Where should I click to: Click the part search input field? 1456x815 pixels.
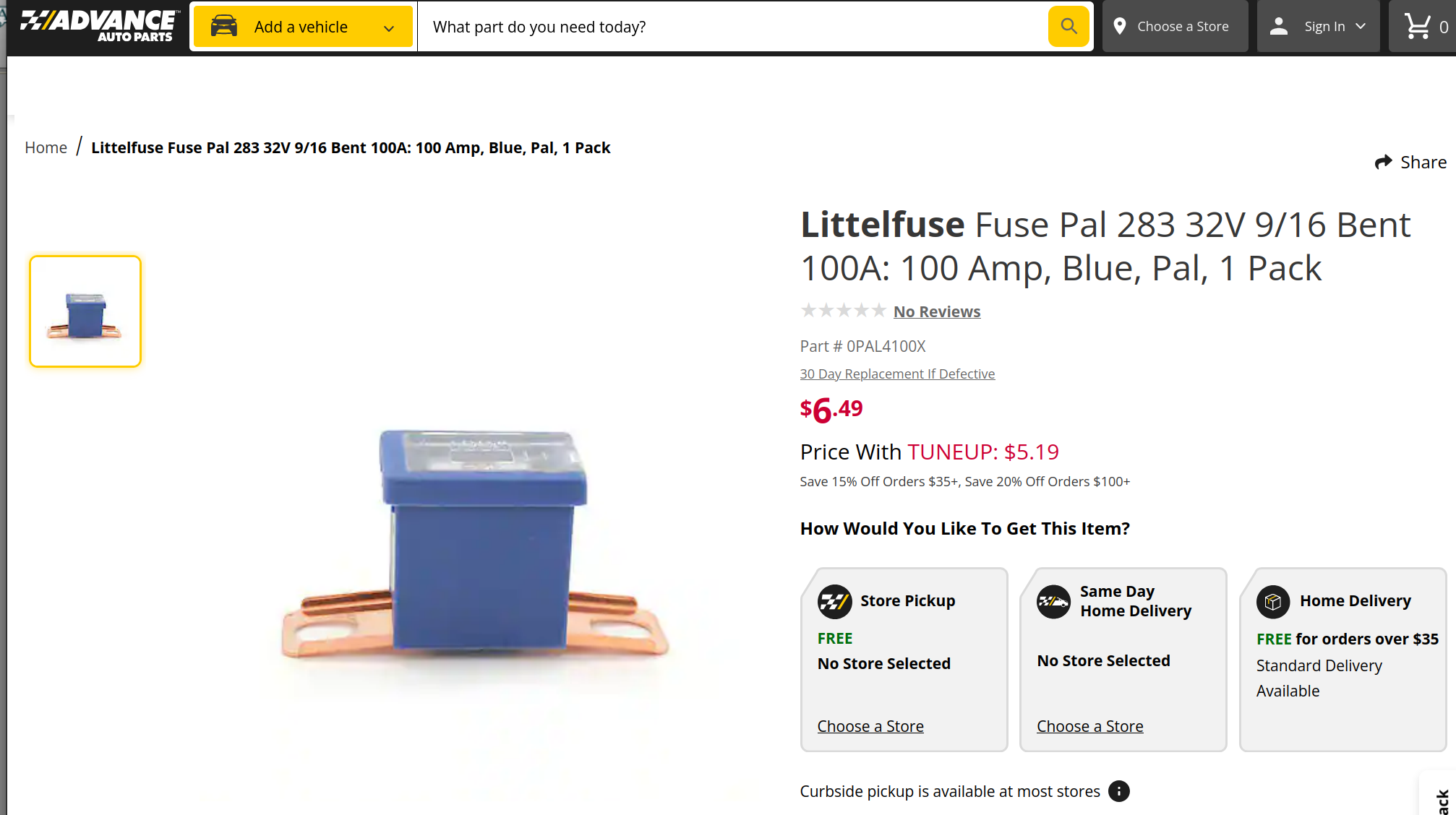click(x=732, y=27)
